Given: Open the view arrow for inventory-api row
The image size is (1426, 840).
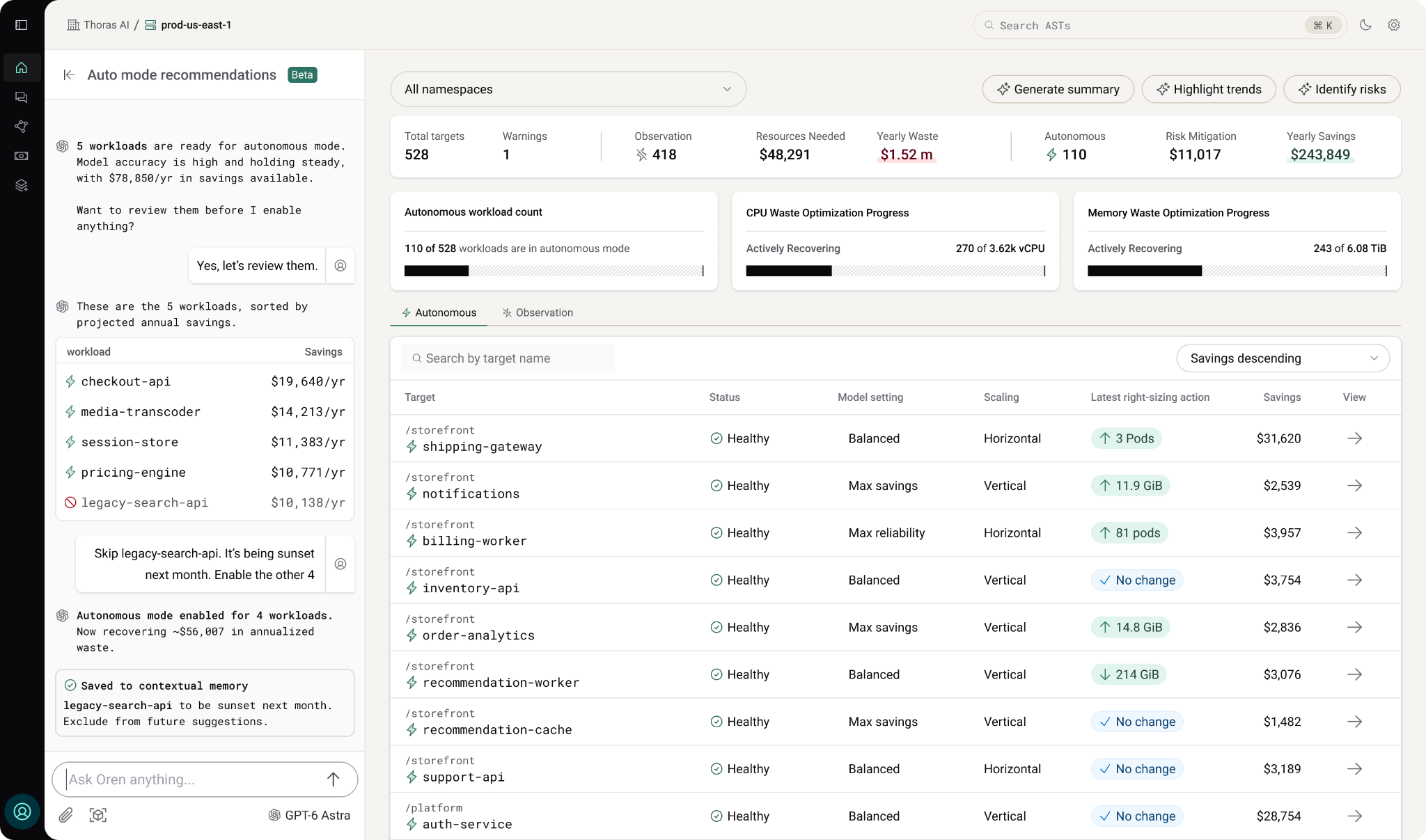Looking at the screenshot, I should point(1354,580).
